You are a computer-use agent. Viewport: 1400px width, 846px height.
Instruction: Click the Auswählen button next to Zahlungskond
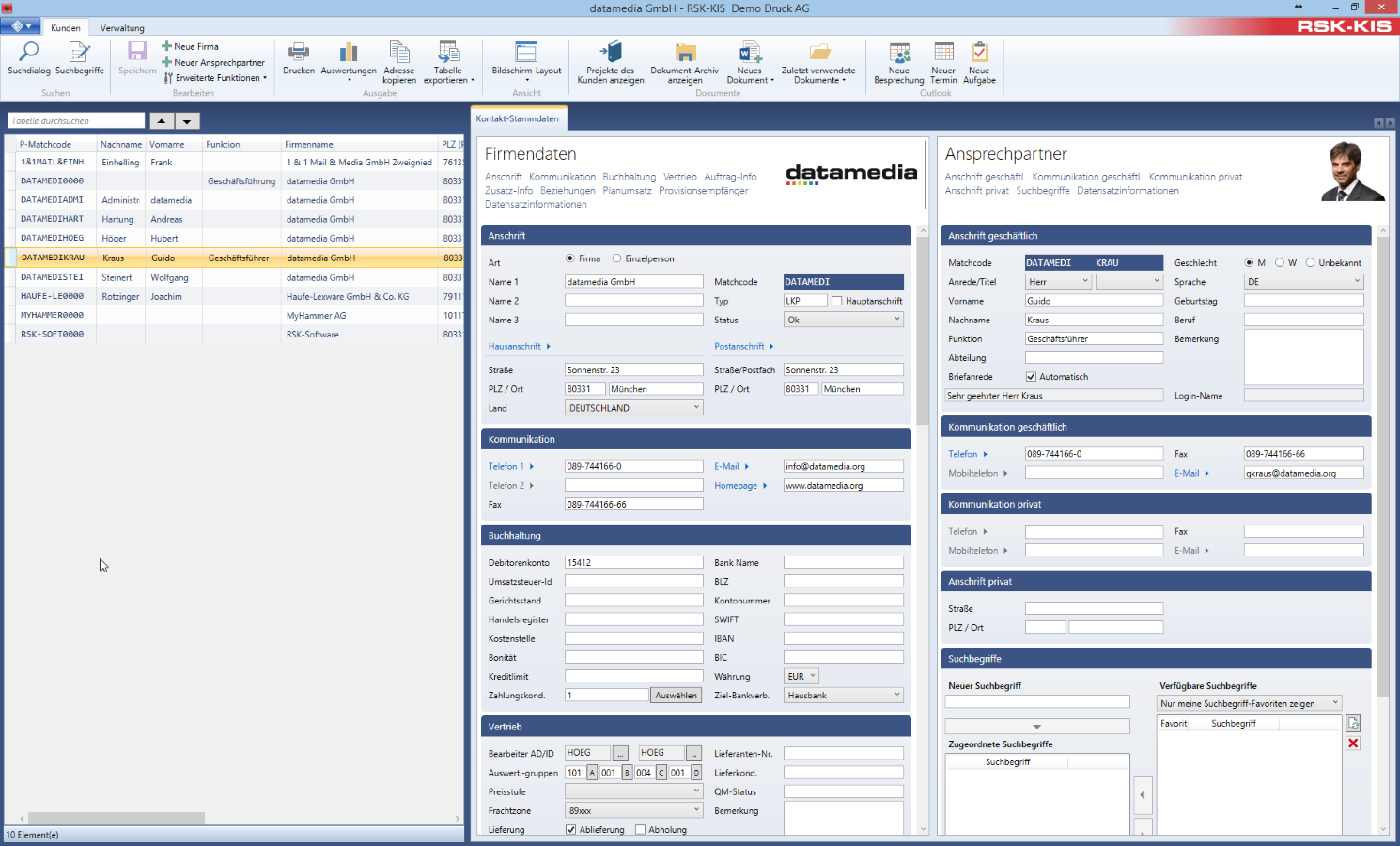(675, 695)
